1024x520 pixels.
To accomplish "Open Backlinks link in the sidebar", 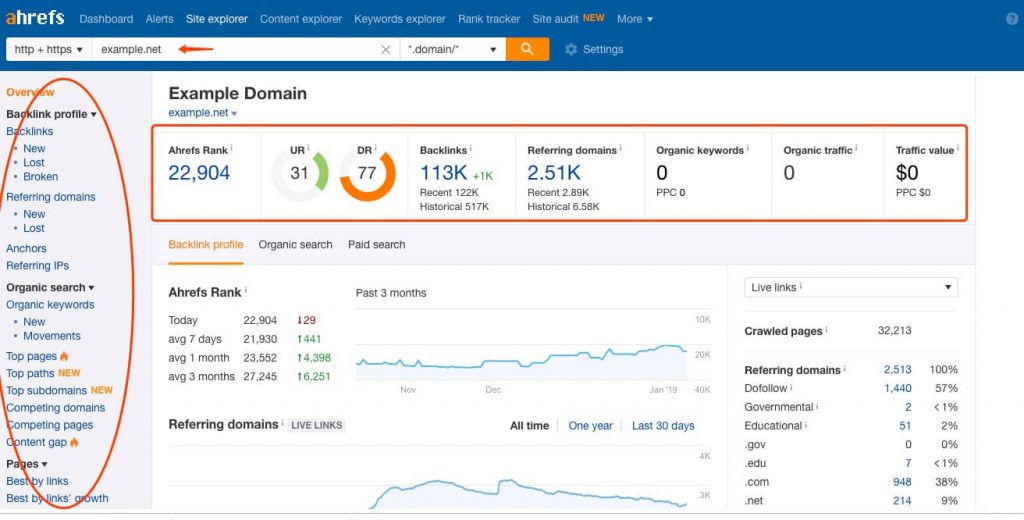I will 29,131.
